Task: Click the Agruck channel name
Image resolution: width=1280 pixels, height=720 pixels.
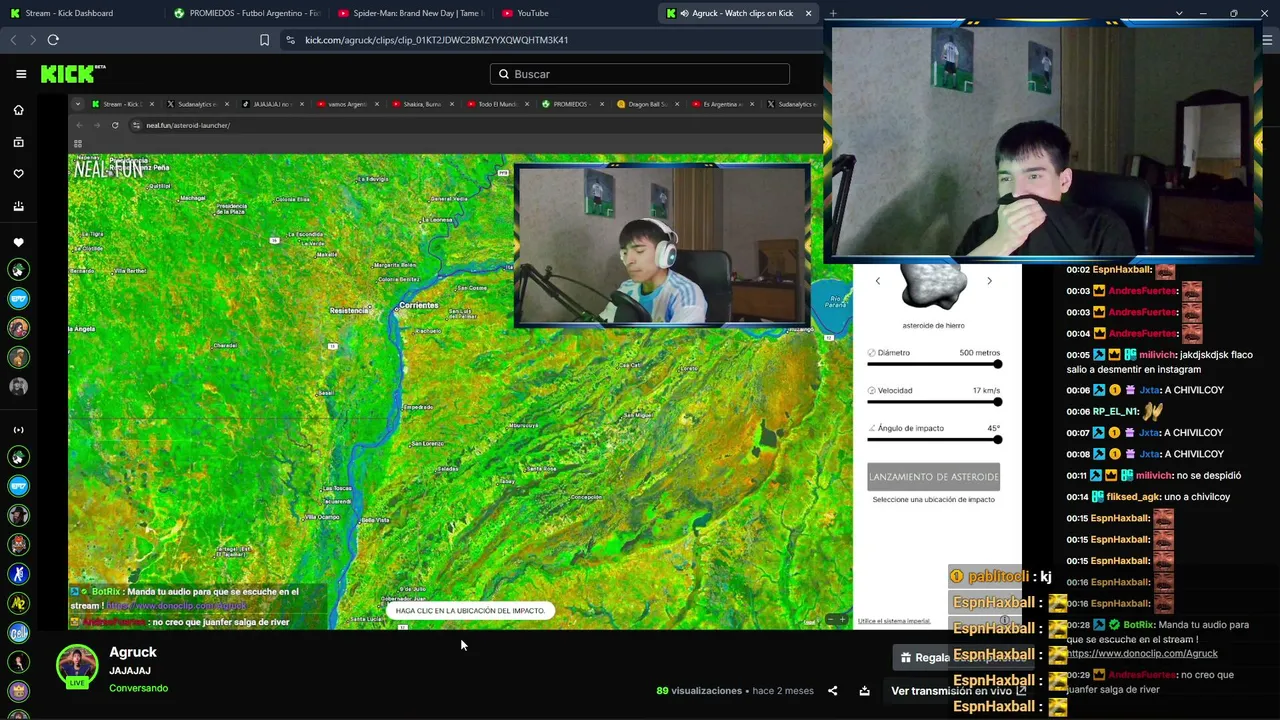Action: point(133,652)
